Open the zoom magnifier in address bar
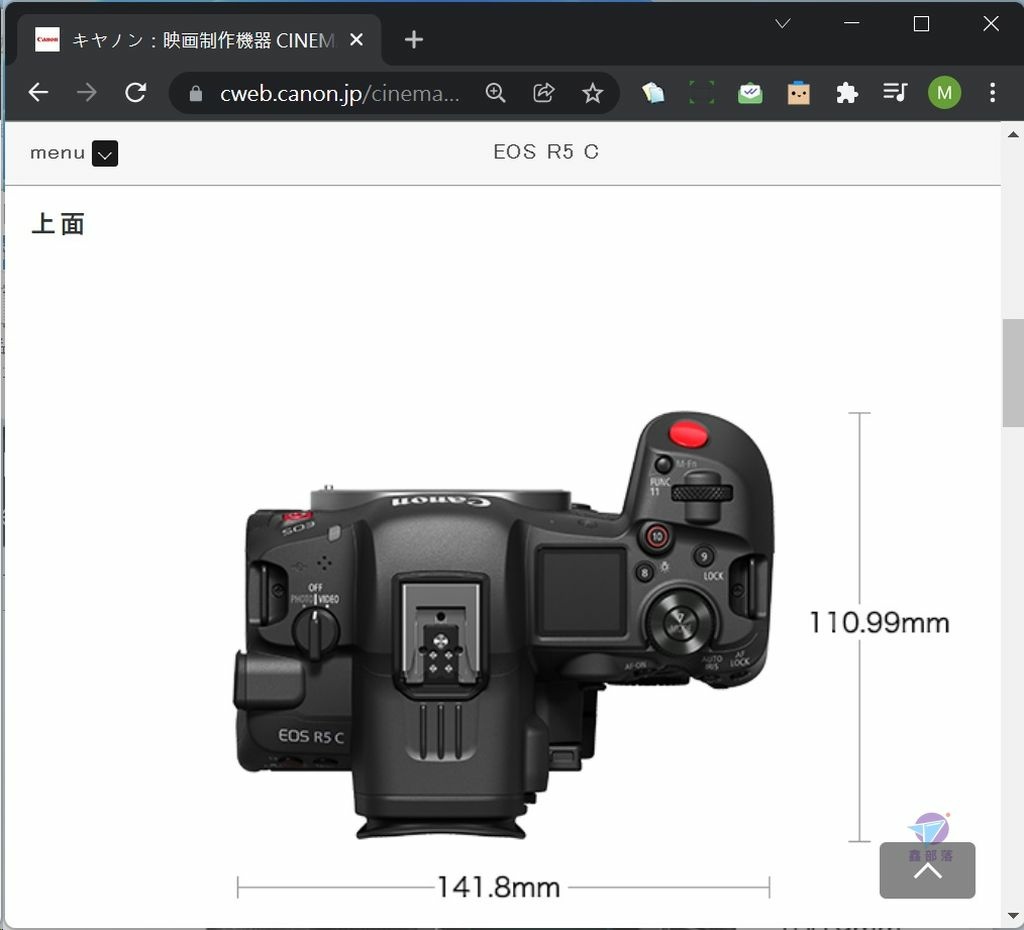This screenshot has height=930, width=1024. [496, 93]
